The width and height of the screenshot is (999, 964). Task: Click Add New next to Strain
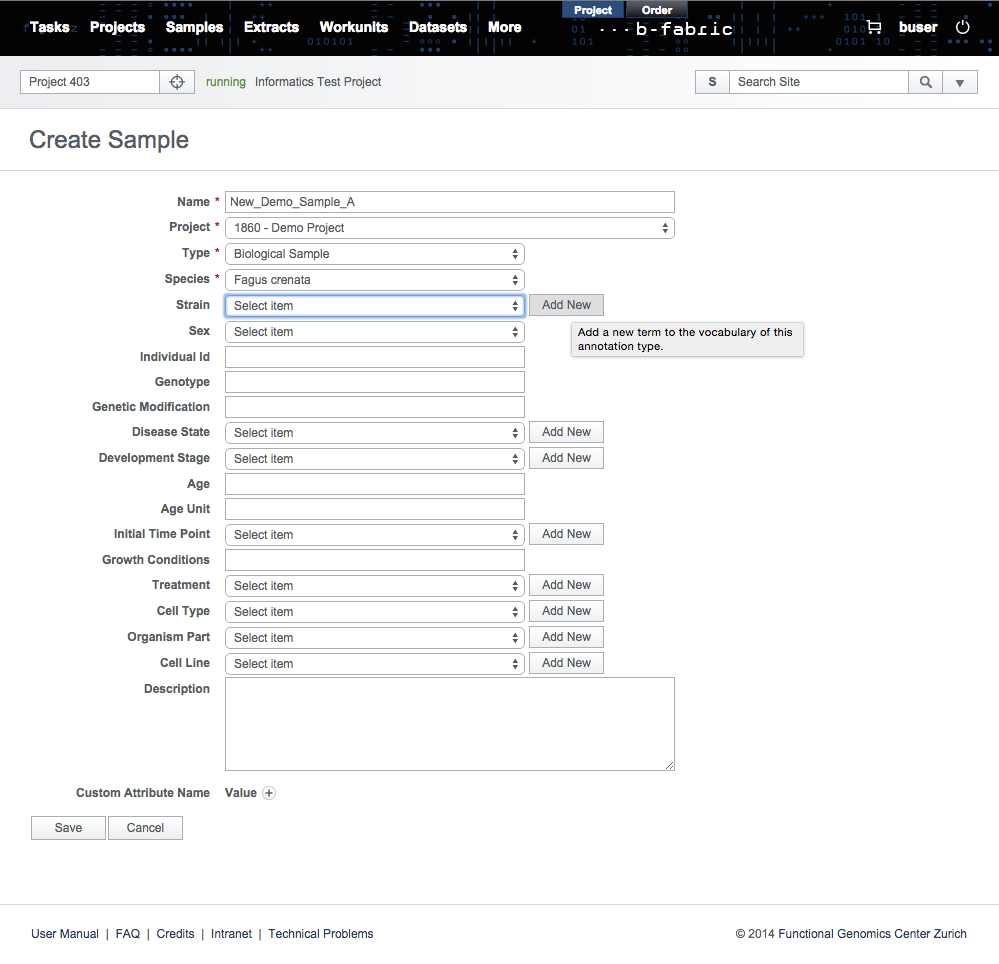click(566, 305)
